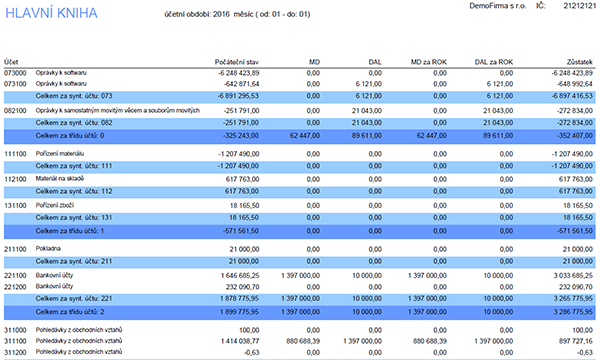Image resolution: width=600 pixels, height=360 pixels.
Task: Click the value -648 992,64
Action: click(575, 84)
